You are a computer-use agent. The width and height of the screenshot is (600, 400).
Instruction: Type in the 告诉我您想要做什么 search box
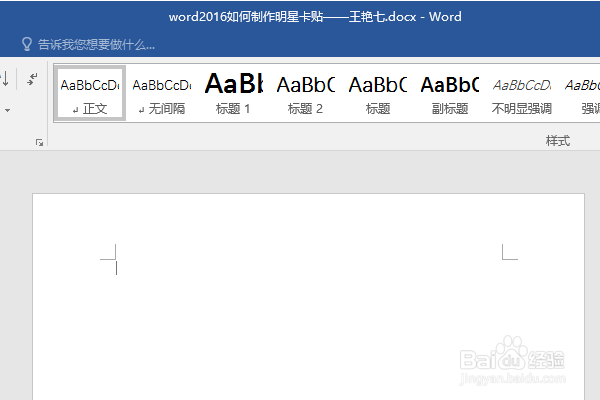[96, 45]
